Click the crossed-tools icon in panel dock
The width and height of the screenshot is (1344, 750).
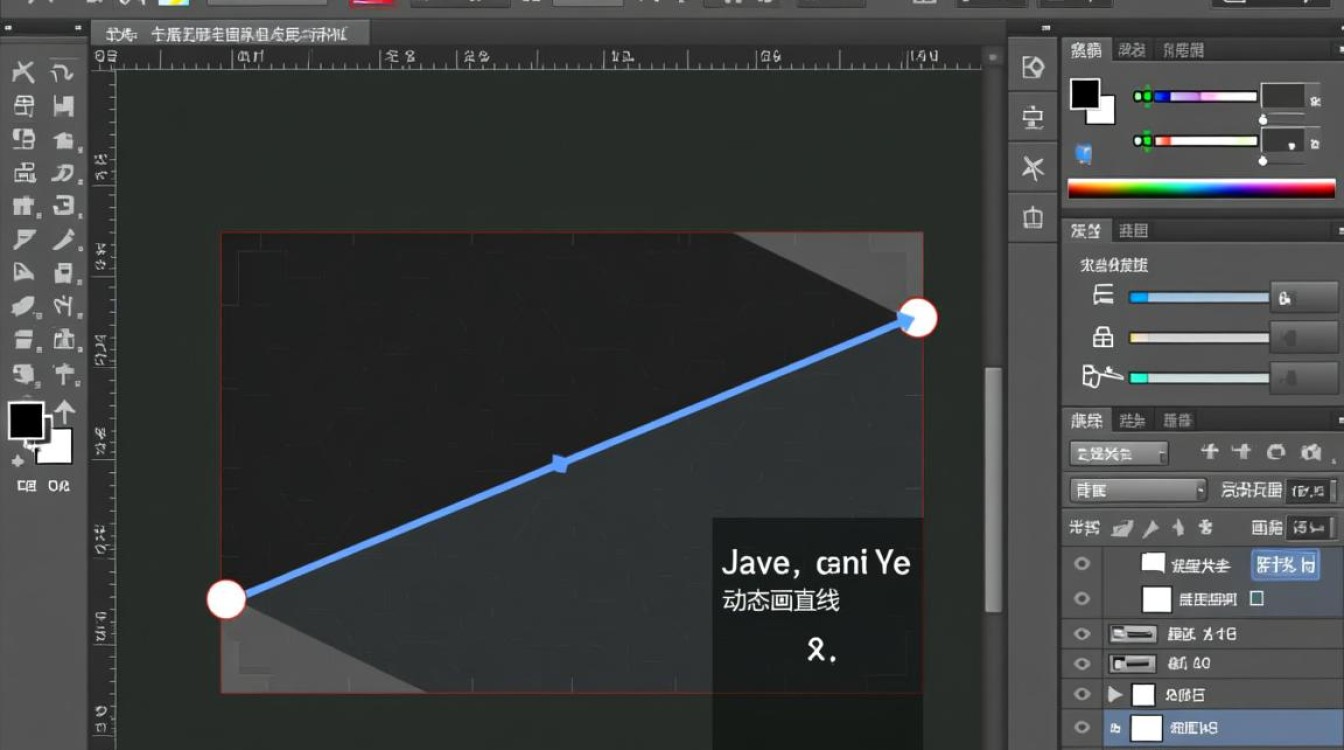1033,168
